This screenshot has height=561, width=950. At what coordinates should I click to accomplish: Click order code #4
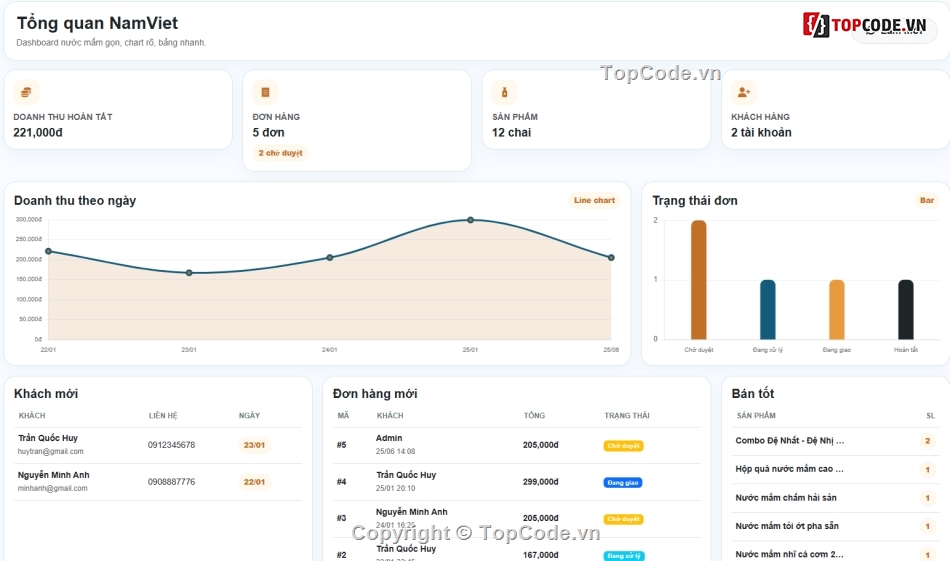pyautogui.click(x=342, y=482)
